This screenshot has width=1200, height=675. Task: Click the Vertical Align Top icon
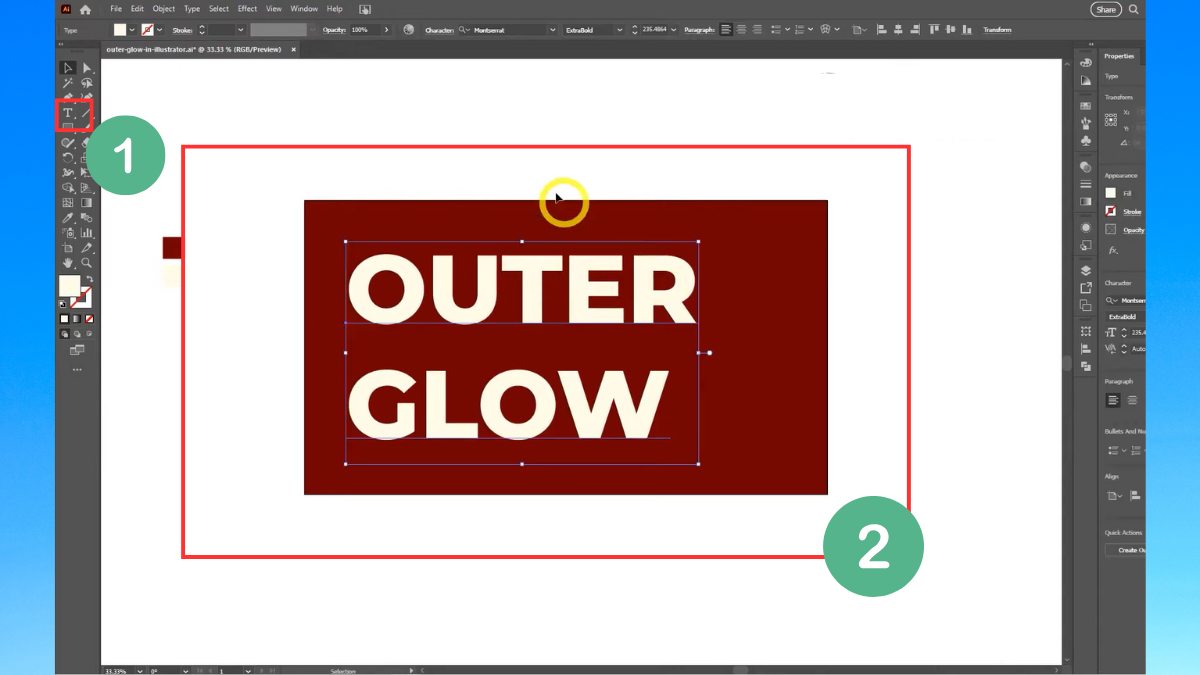pyautogui.click(x=934, y=30)
